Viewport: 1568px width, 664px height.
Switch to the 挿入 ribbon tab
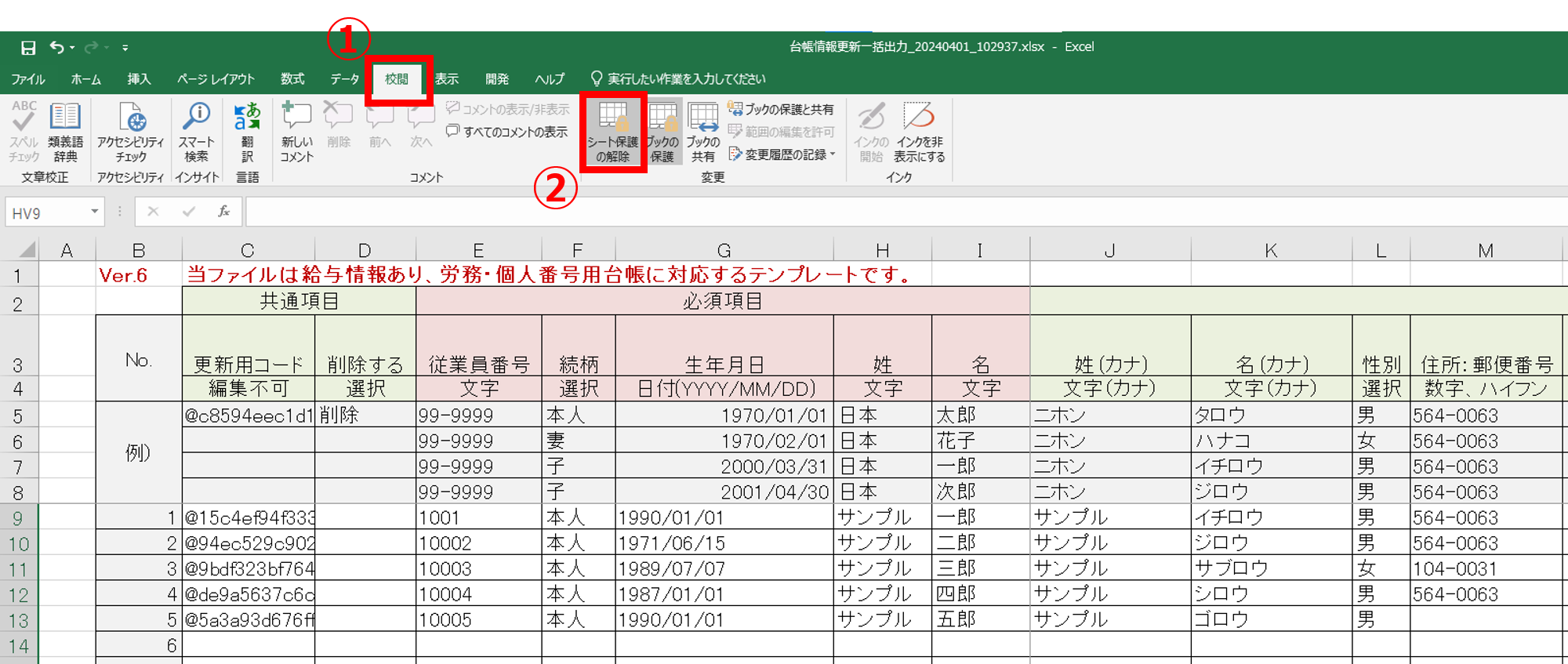coord(139,79)
